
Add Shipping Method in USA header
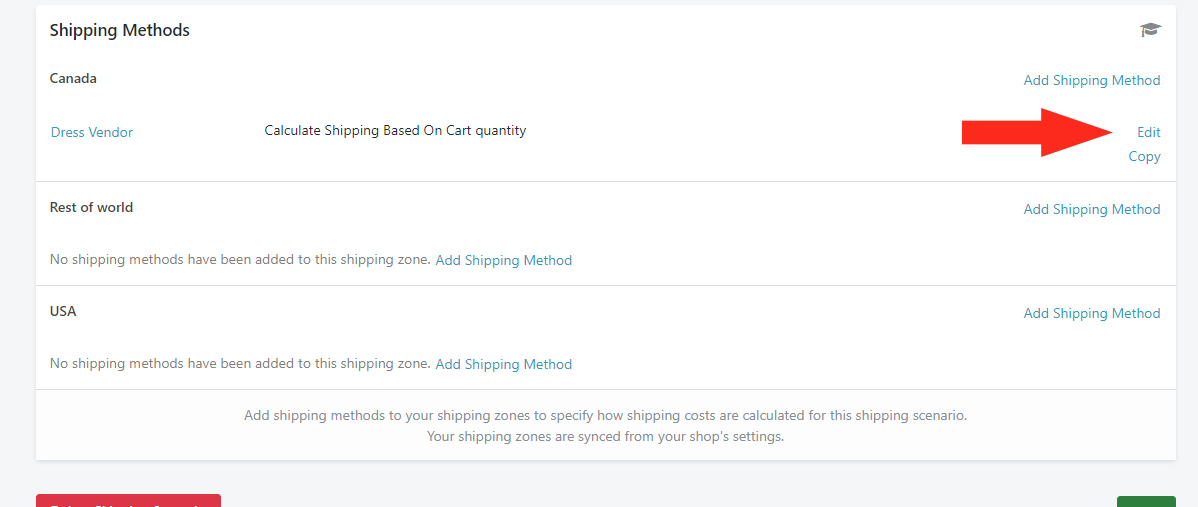click(x=1092, y=313)
